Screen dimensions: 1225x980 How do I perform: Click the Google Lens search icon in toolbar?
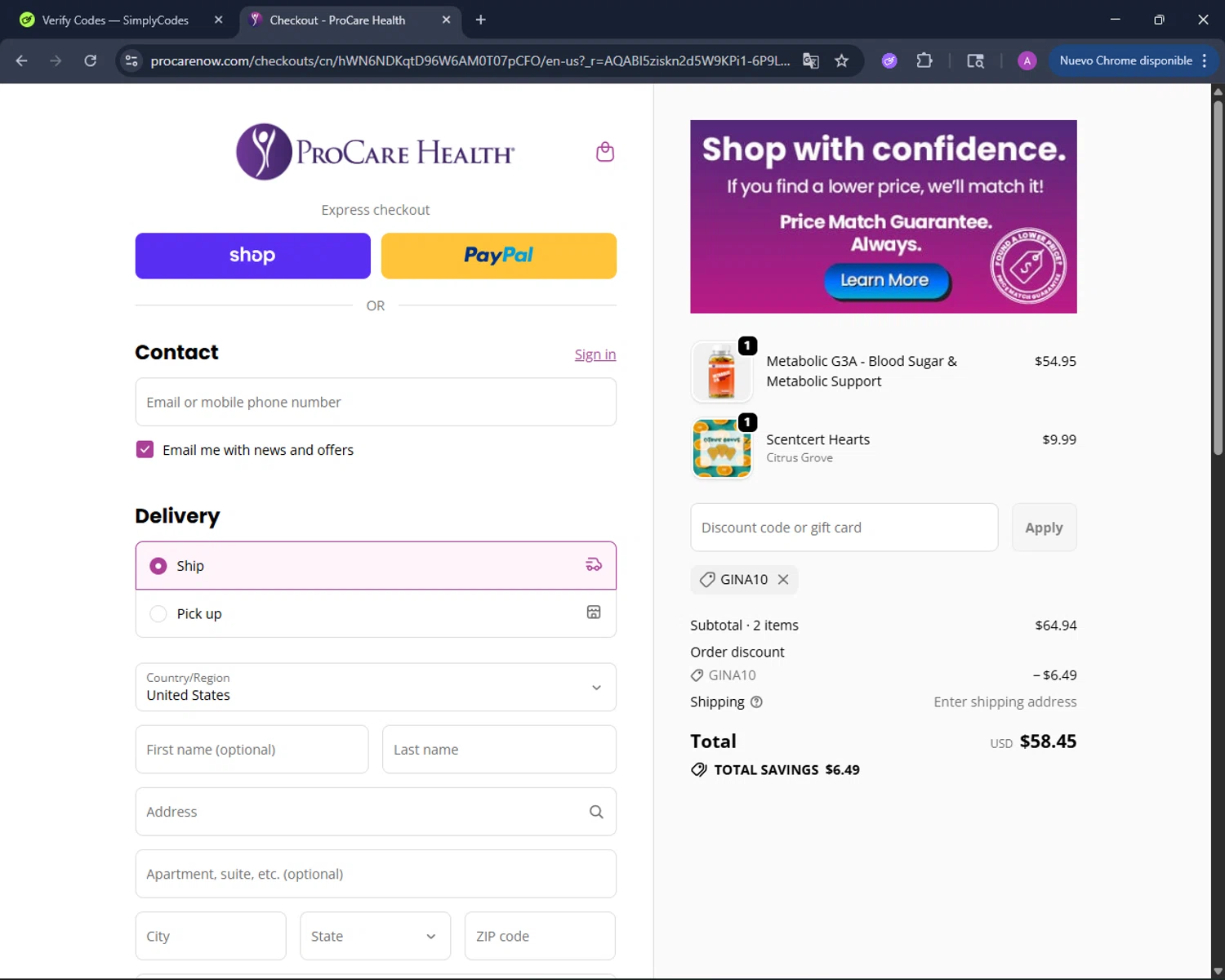click(x=976, y=60)
